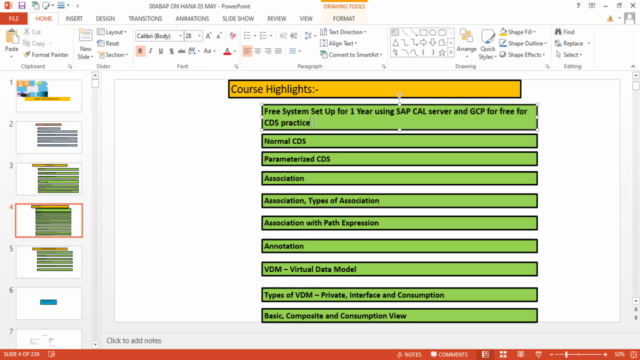Image resolution: width=640 pixels, height=360 pixels.
Task: Click Find in the Editing group
Action: tap(564, 32)
